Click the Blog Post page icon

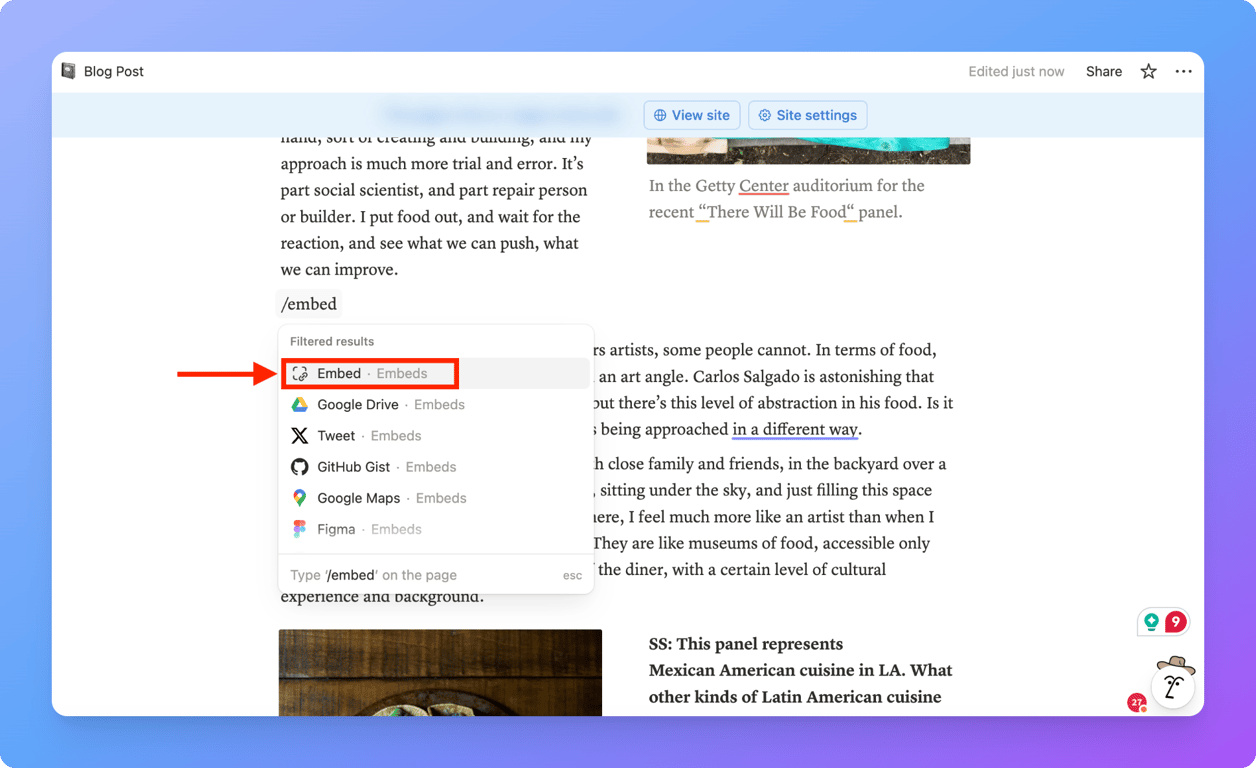[x=67, y=70]
